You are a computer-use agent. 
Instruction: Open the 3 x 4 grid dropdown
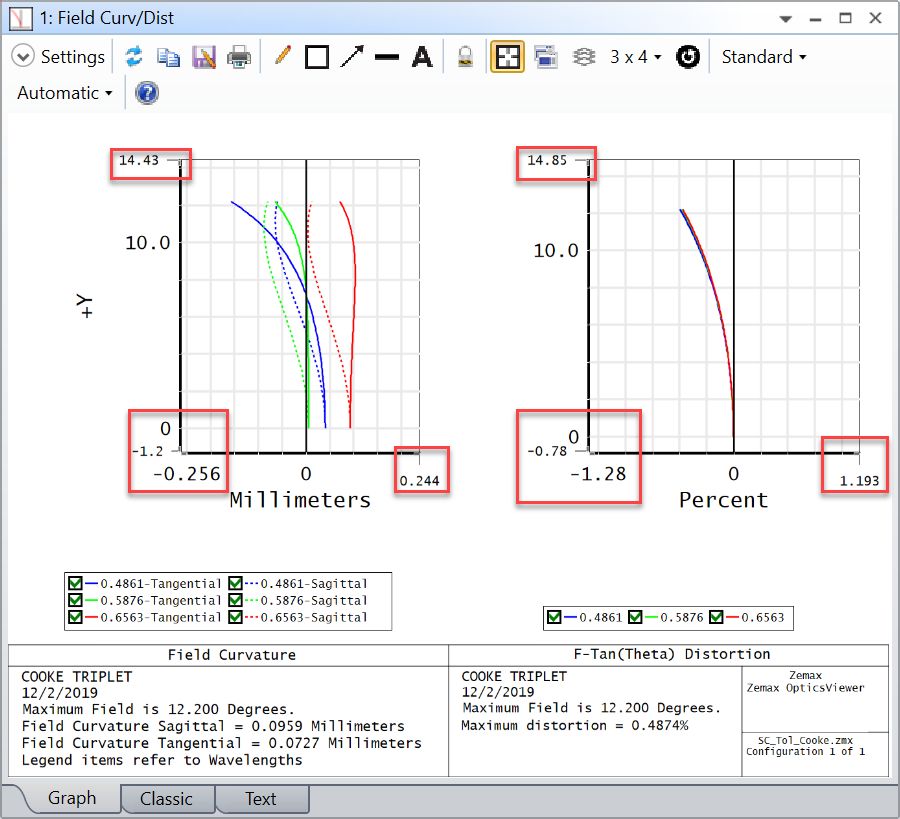[636, 57]
